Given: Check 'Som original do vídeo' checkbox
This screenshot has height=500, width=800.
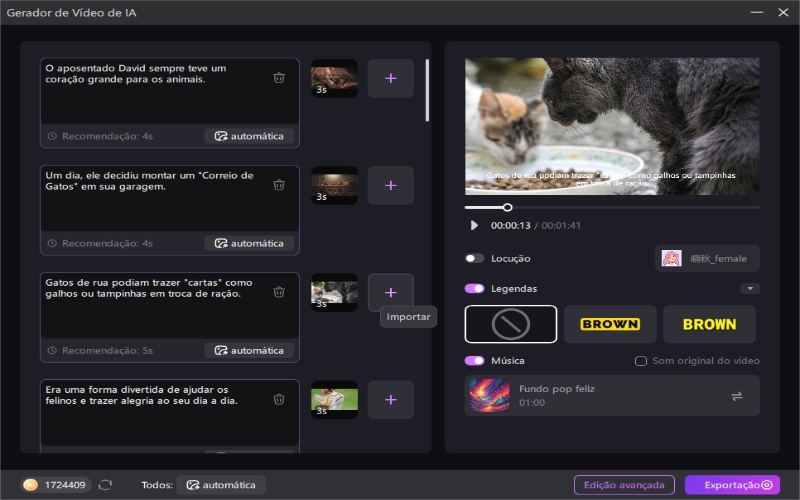Looking at the screenshot, I should 640,361.
